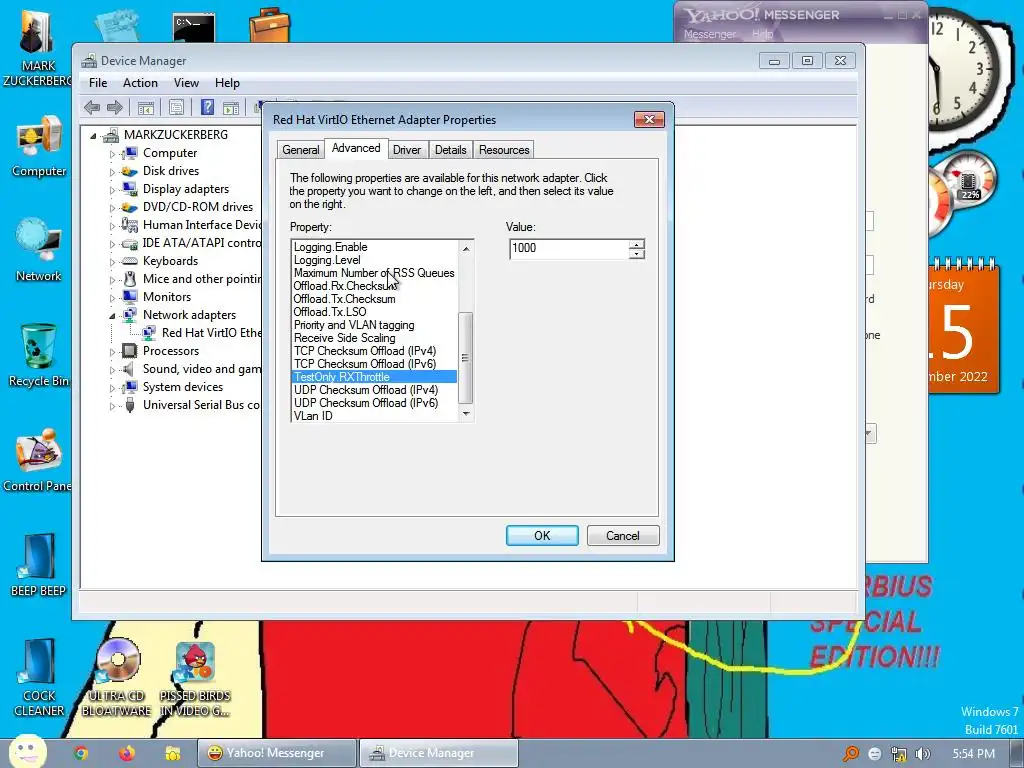Screen dimensions: 1024x768
Task: Expand the Keyboards node
Action: [x=112, y=262]
